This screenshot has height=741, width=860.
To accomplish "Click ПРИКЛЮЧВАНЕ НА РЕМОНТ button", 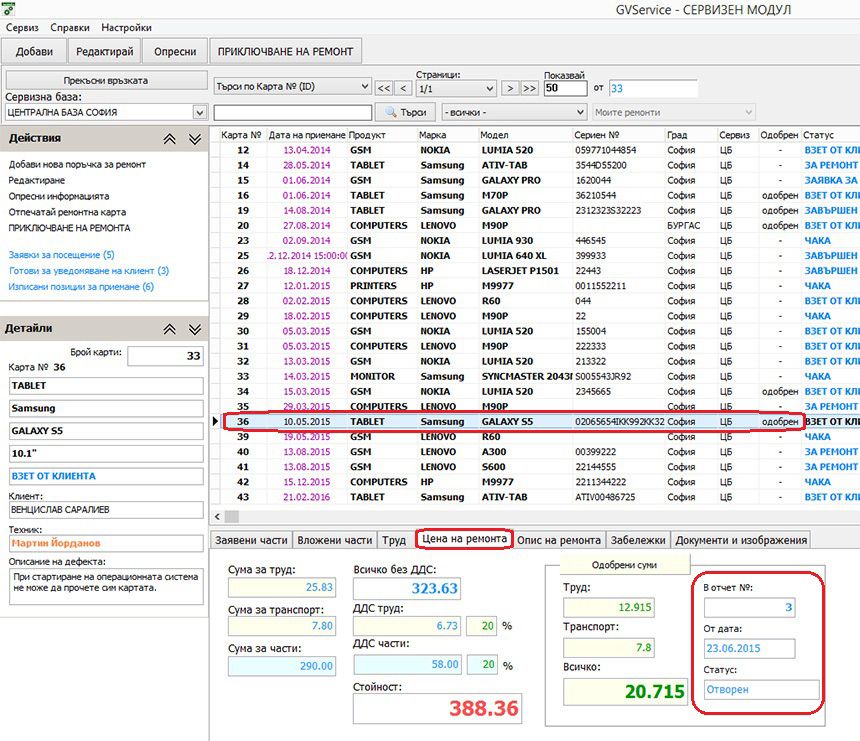I will pyautogui.click(x=285, y=52).
